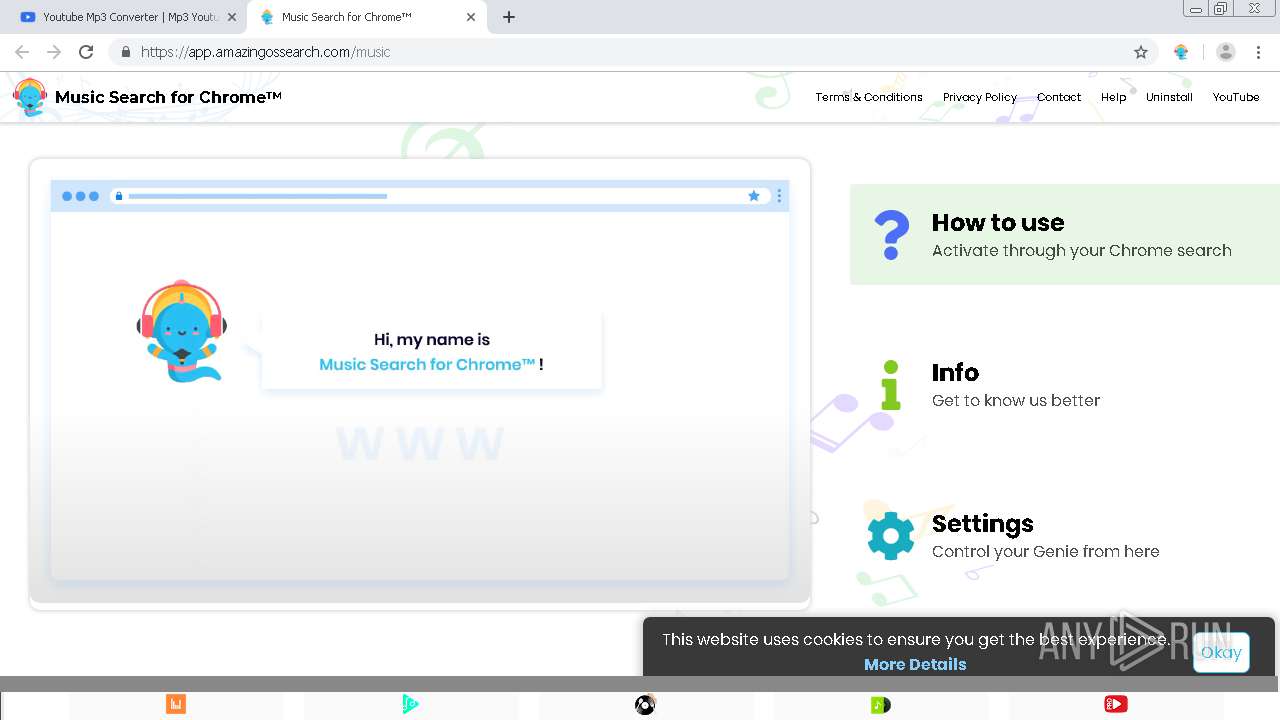
Task: Open the YouTube link in header
Action: pyautogui.click(x=1236, y=97)
